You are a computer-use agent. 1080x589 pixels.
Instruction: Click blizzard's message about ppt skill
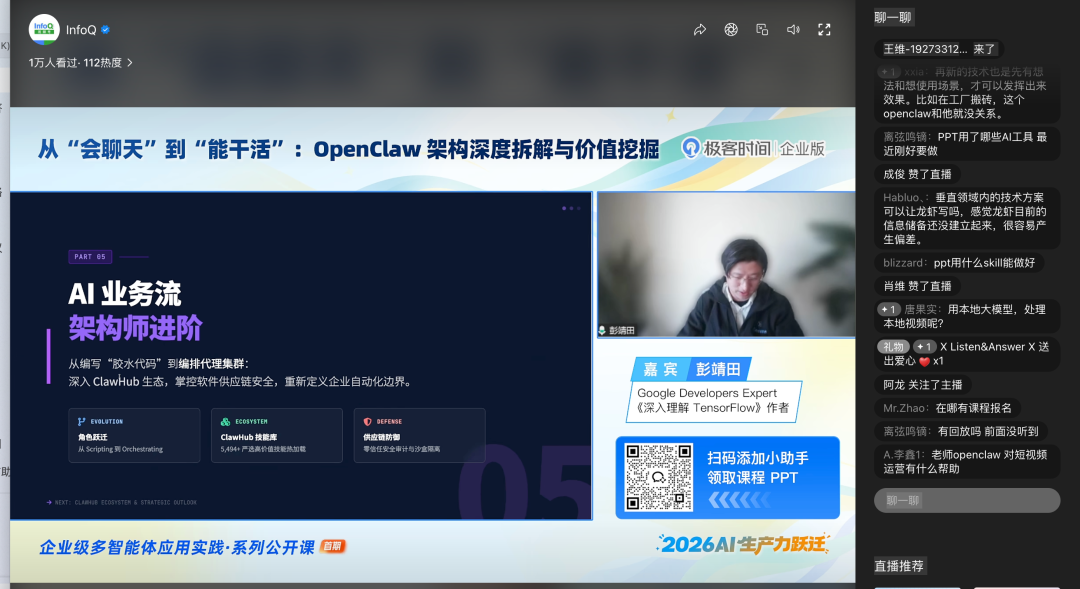[x=959, y=262]
